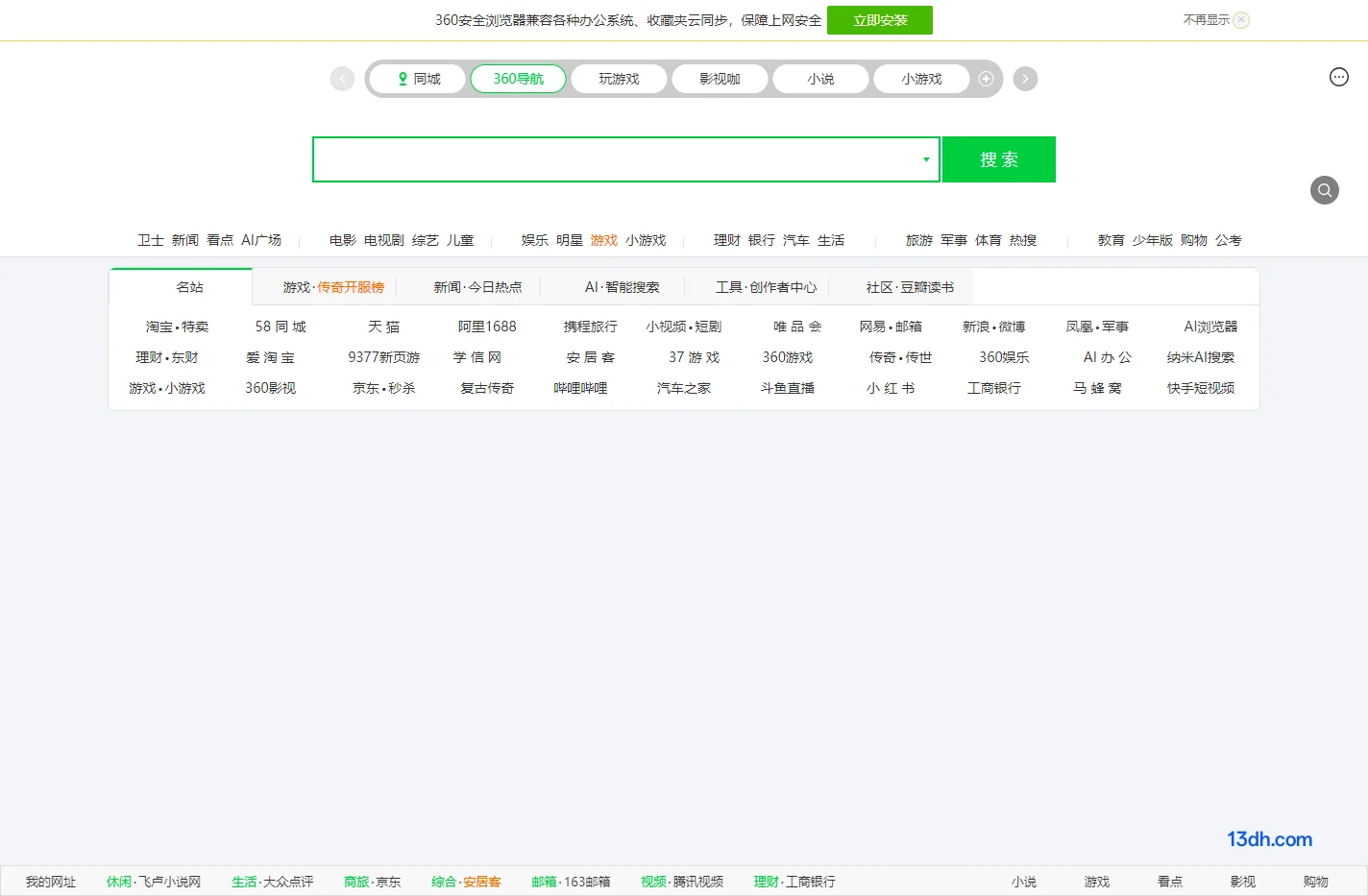The height and width of the screenshot is (896, 1368).
Task: Open the 银行 category link
Action: coord(762,240)
